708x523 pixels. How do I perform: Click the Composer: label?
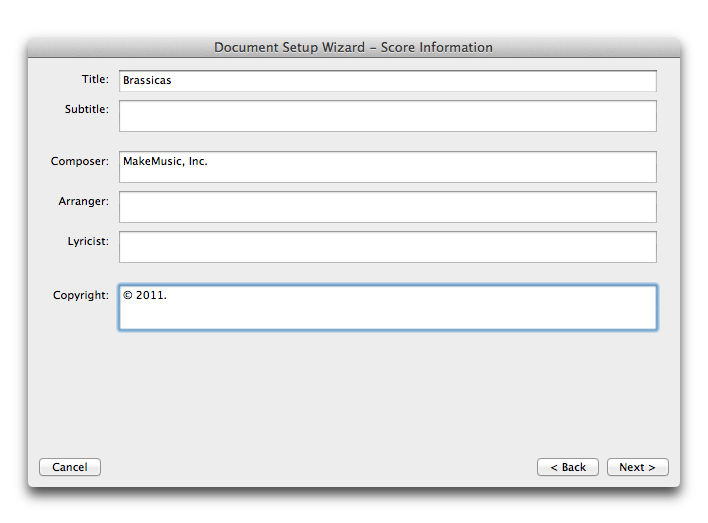(80, 161)
